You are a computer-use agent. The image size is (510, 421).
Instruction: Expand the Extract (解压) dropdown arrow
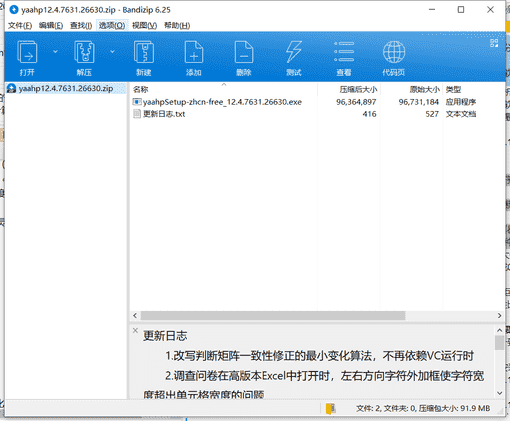(112, 52)
